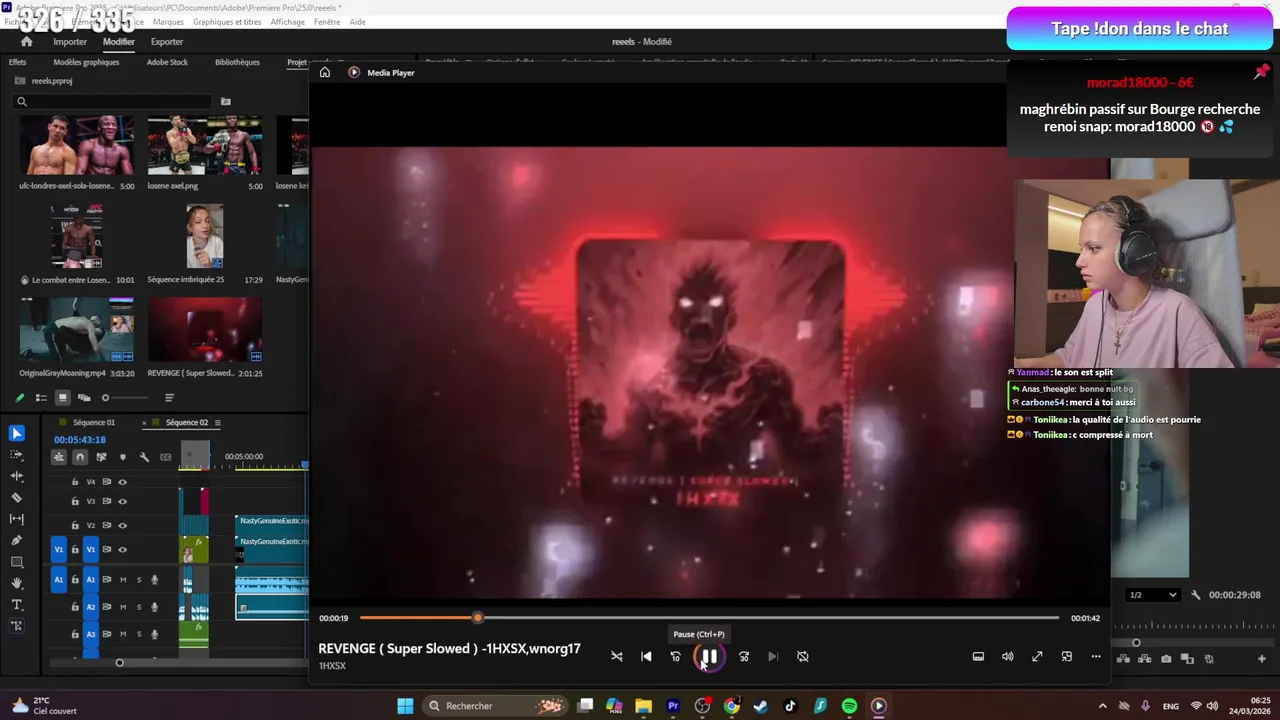Select the Track Select Forward tool
This screenshot has width=1280, height=720.
tap(17, 454)
